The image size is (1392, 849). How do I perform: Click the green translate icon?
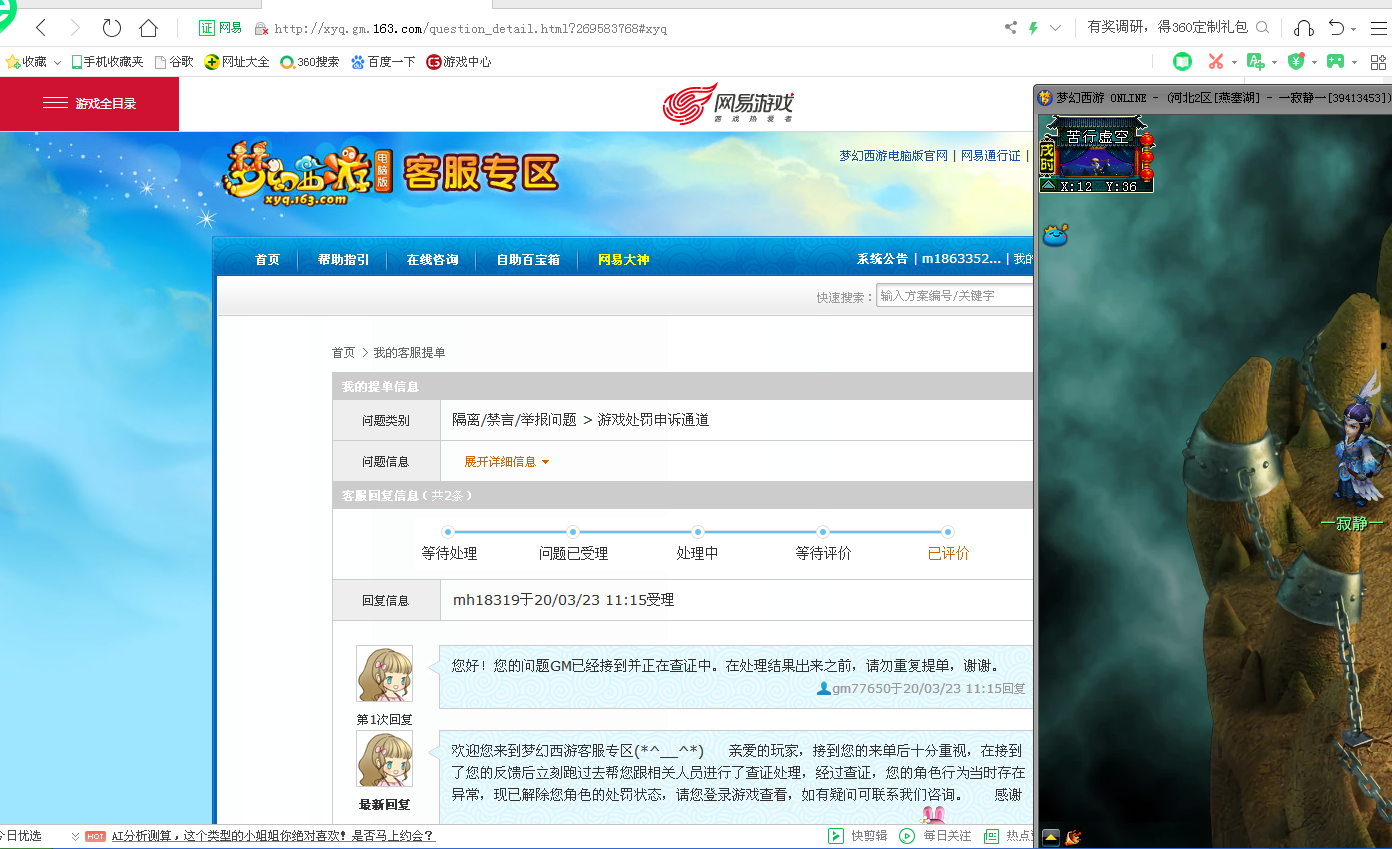pyautogui.click(x=1256, y=62)
